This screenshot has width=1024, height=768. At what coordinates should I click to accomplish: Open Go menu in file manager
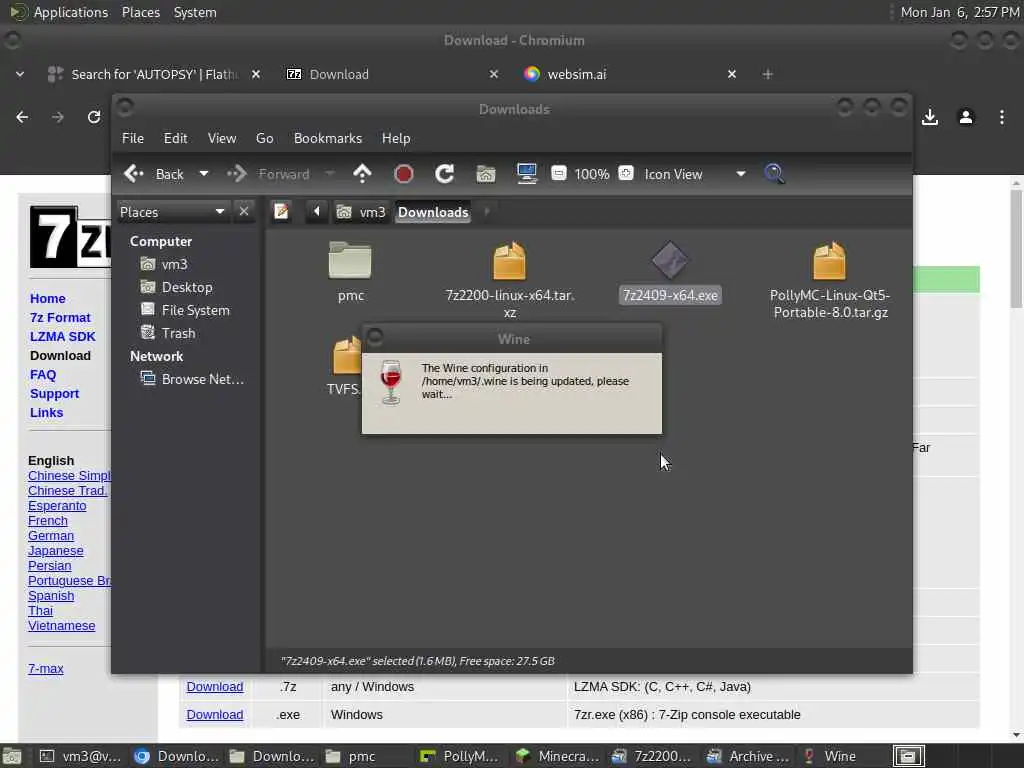click(x=264, y=138)
